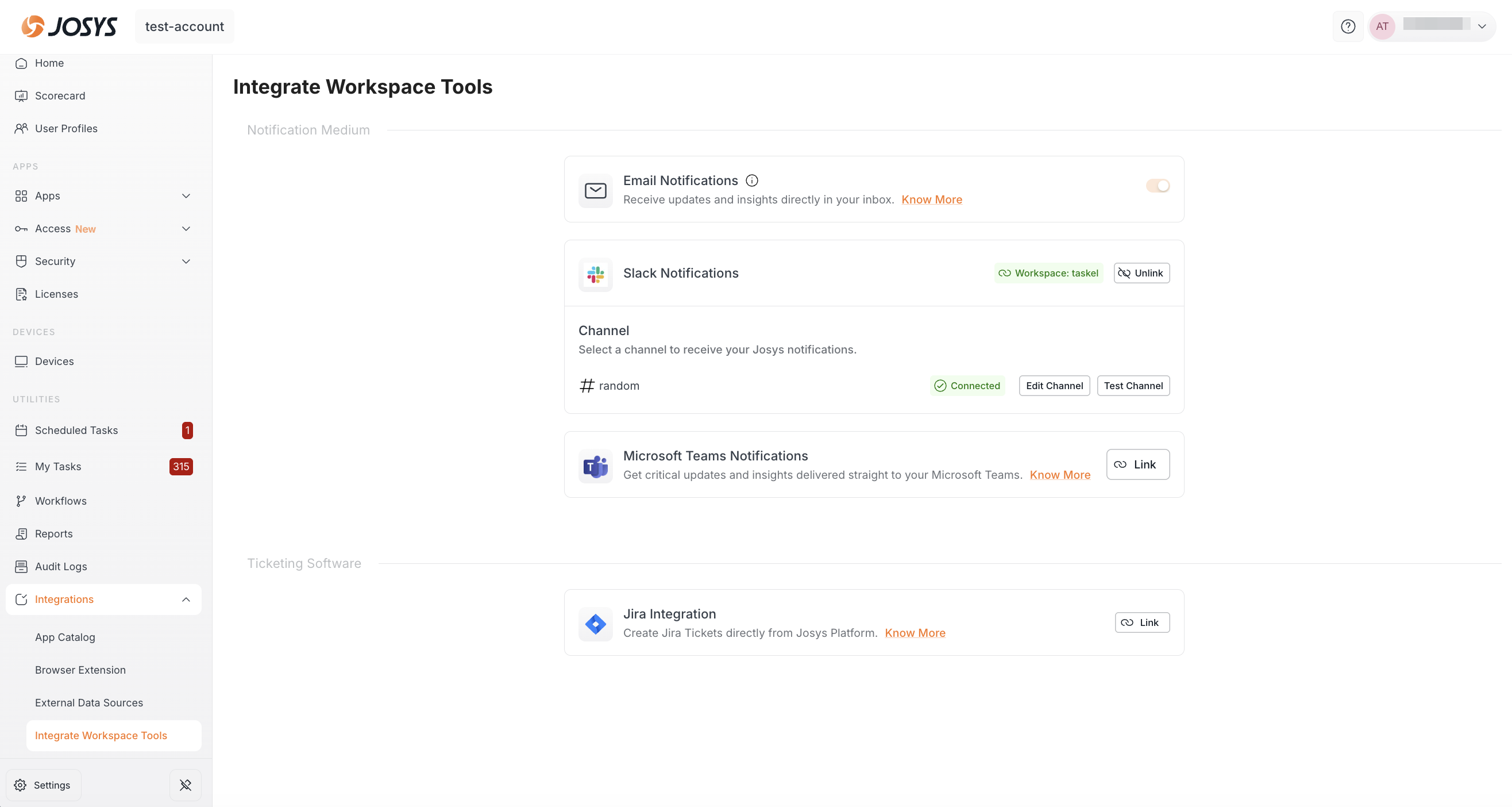Collapse the Integrations section
This screenshot has width=1512, height=807.
coord(186,599)
